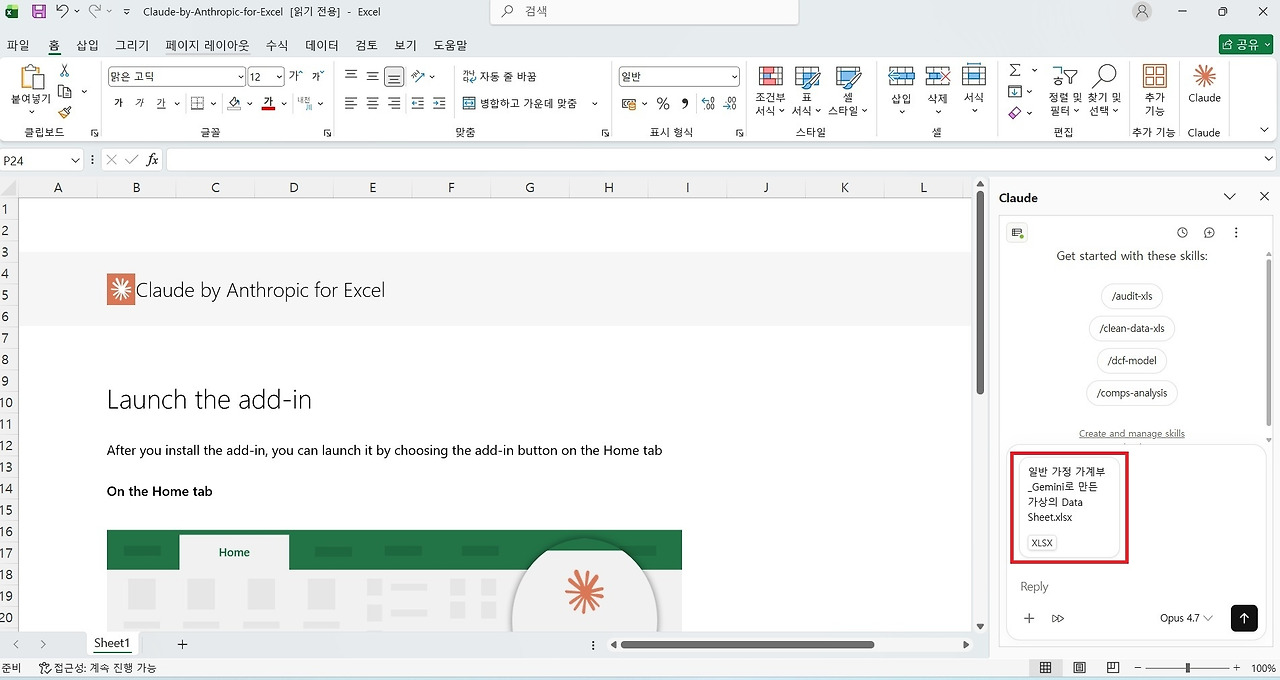Click the percent style icon

tap(662, 103)
